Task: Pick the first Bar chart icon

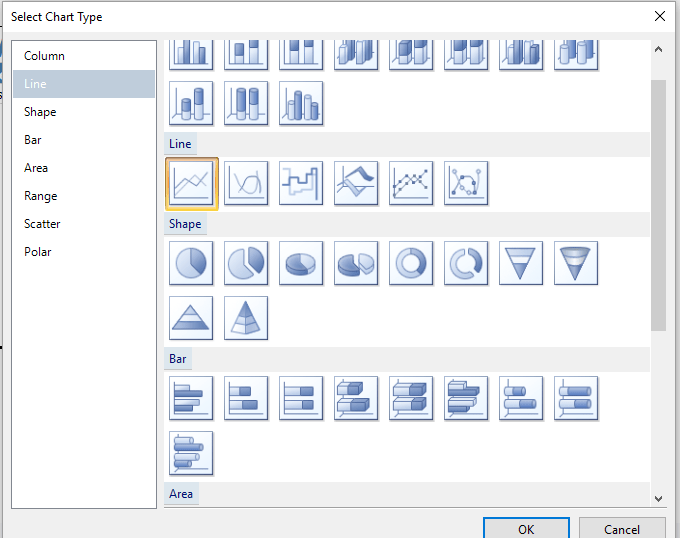Action: (192, 398)
